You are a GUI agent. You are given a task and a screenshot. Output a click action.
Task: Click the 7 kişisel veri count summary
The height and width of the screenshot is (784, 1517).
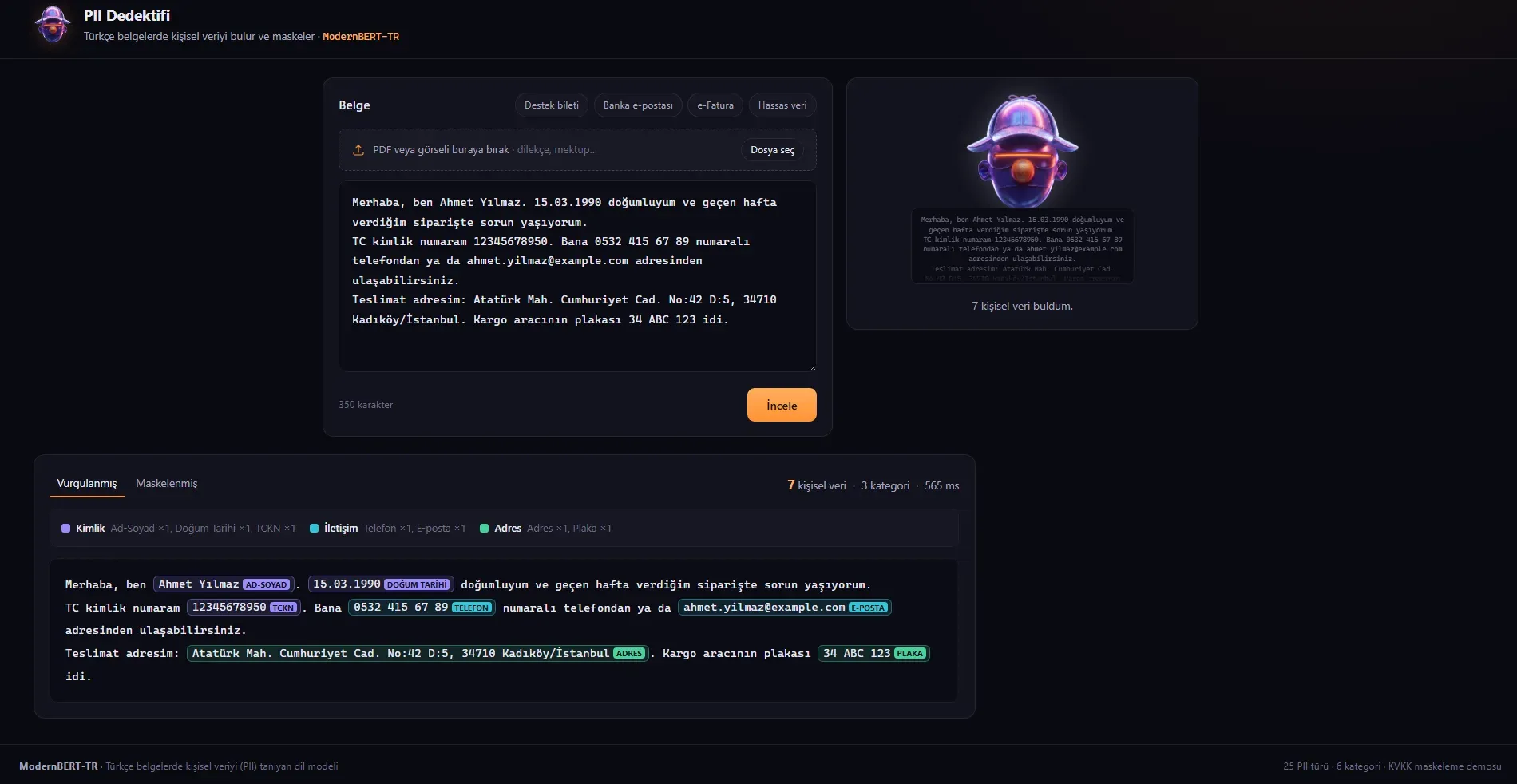click(816, 485)
